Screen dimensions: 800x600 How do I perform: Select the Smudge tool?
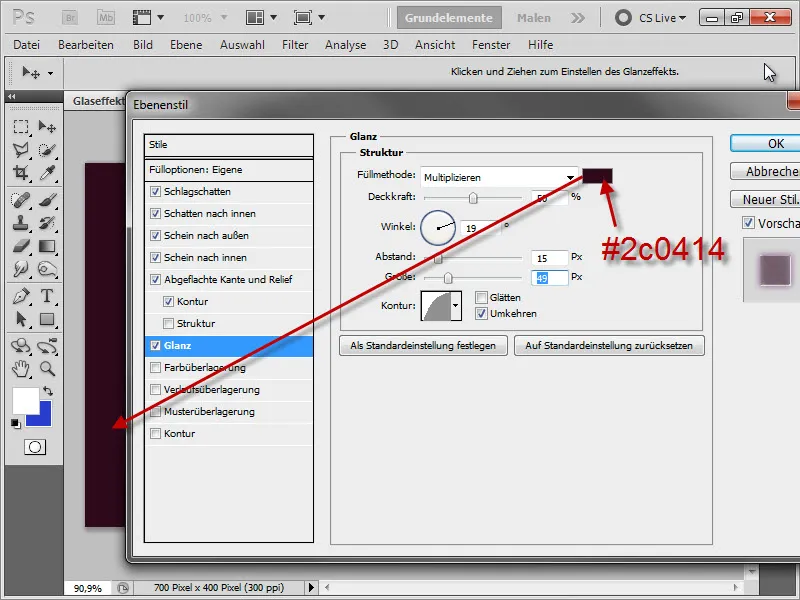pos(21,268)
